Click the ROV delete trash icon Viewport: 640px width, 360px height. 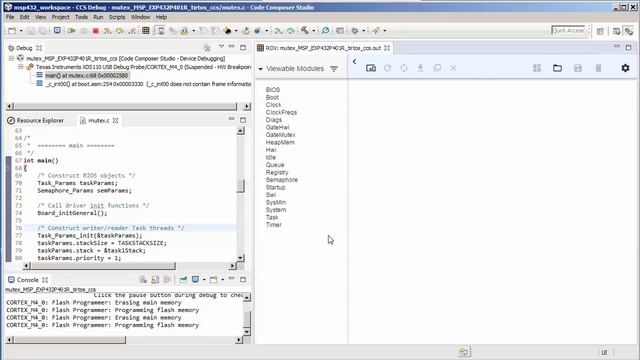pos(598,68)
